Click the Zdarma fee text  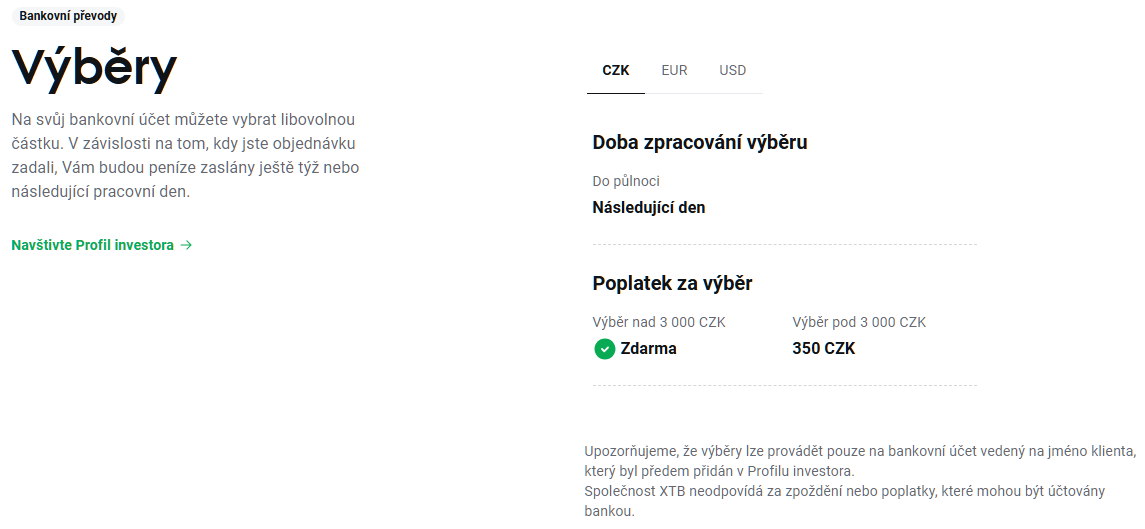point(648,349)
